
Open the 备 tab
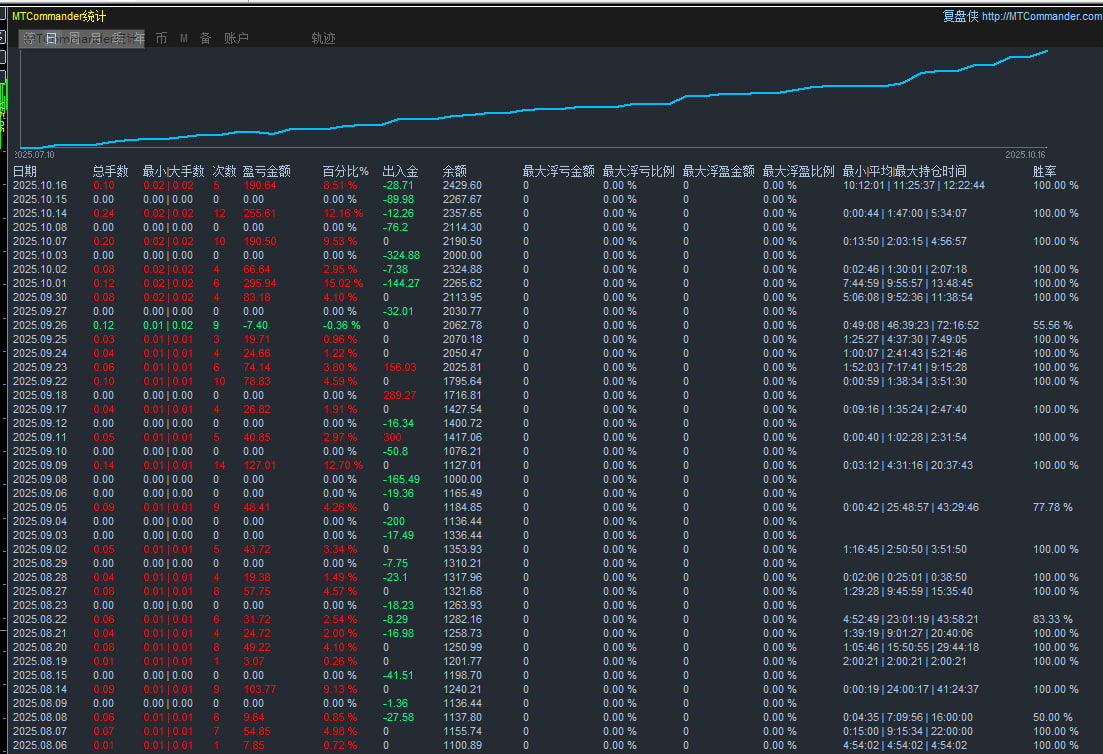pos(205,38)
